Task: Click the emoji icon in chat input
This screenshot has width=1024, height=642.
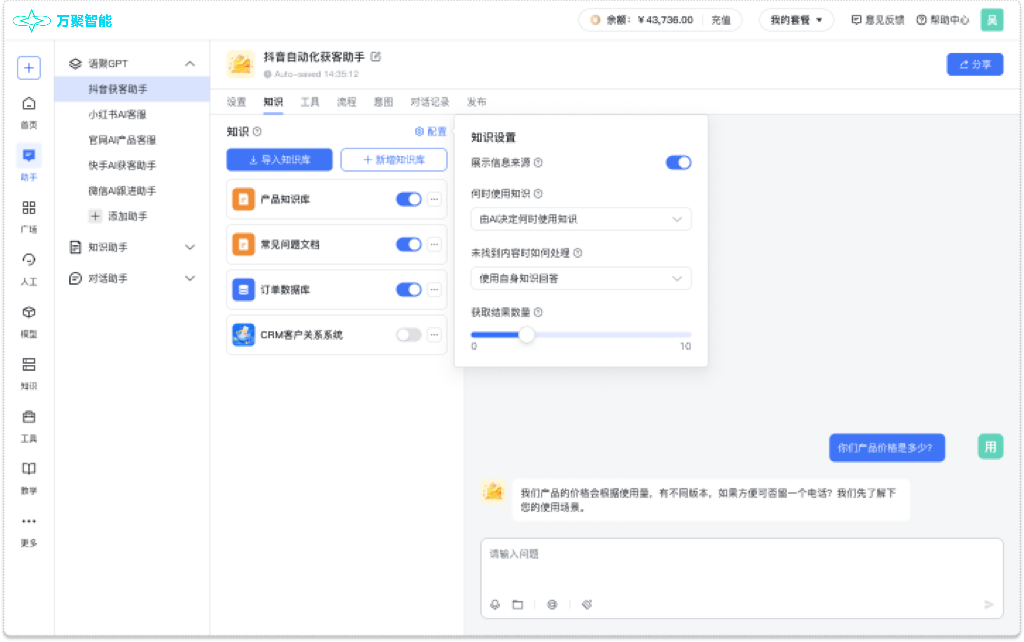Action: (x=552, y=605)
